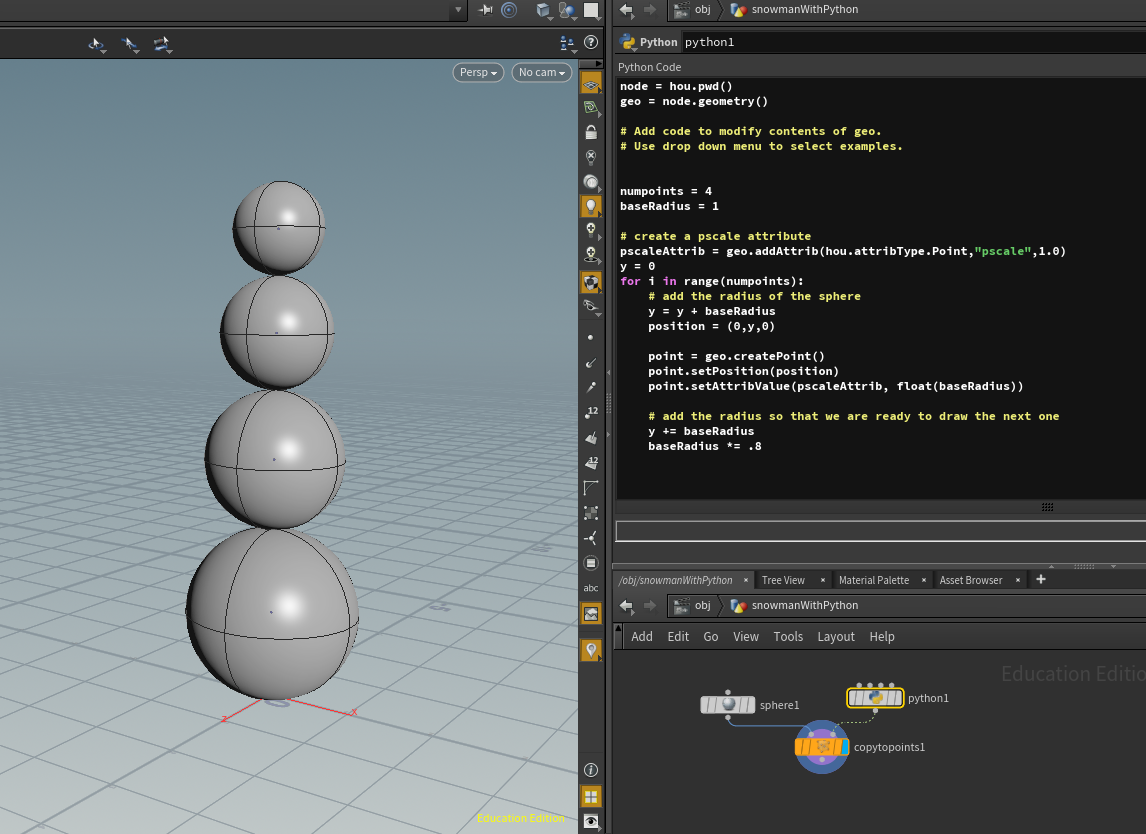Viewport: 1146px width, 834px height.
Task: Toggle the lock camera padlock icon
Action: tap(591, 132)
